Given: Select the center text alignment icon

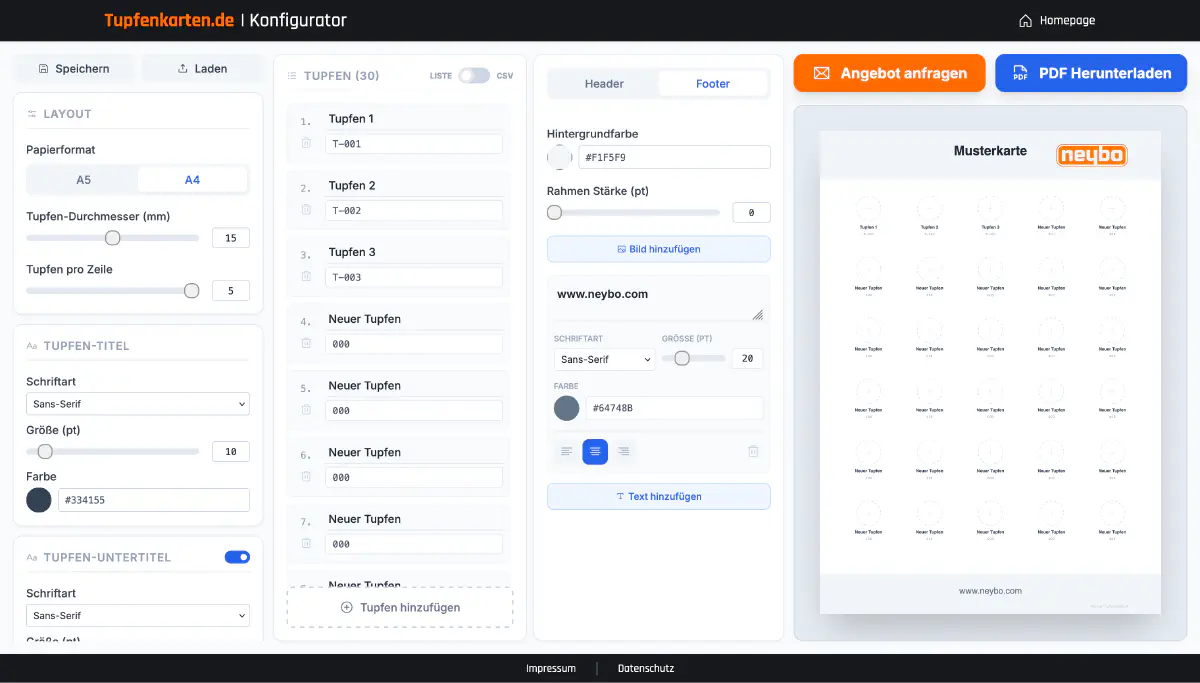Looking at the screenshot, I should [x=595, y=451].
